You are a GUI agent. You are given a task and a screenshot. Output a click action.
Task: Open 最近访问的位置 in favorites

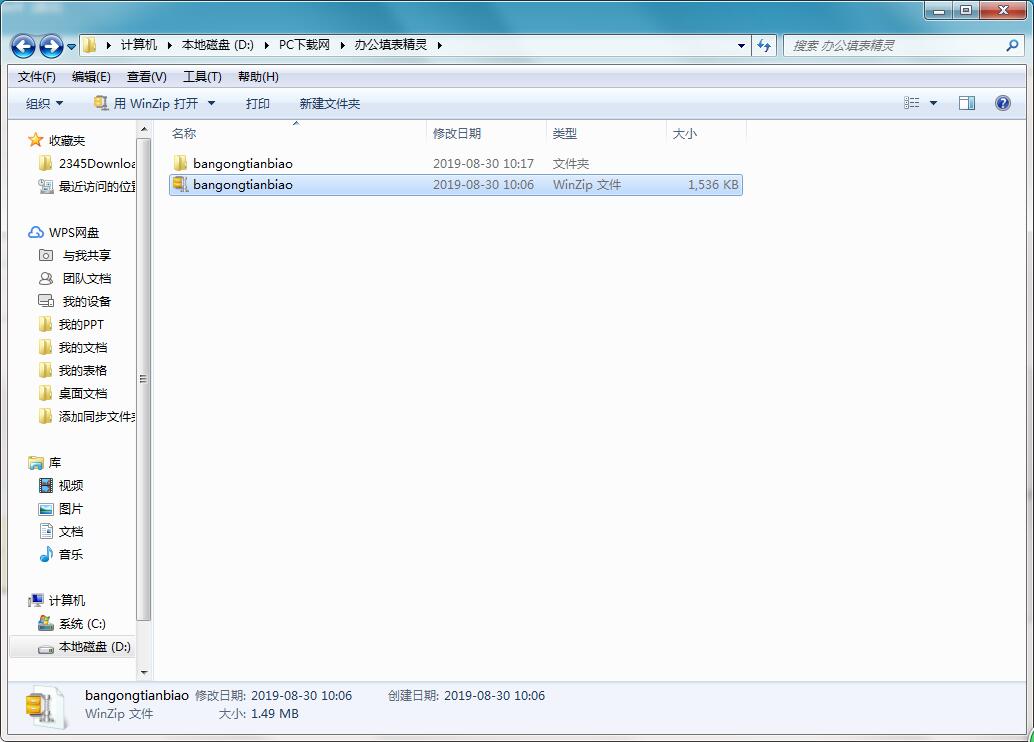coord(86,187)
